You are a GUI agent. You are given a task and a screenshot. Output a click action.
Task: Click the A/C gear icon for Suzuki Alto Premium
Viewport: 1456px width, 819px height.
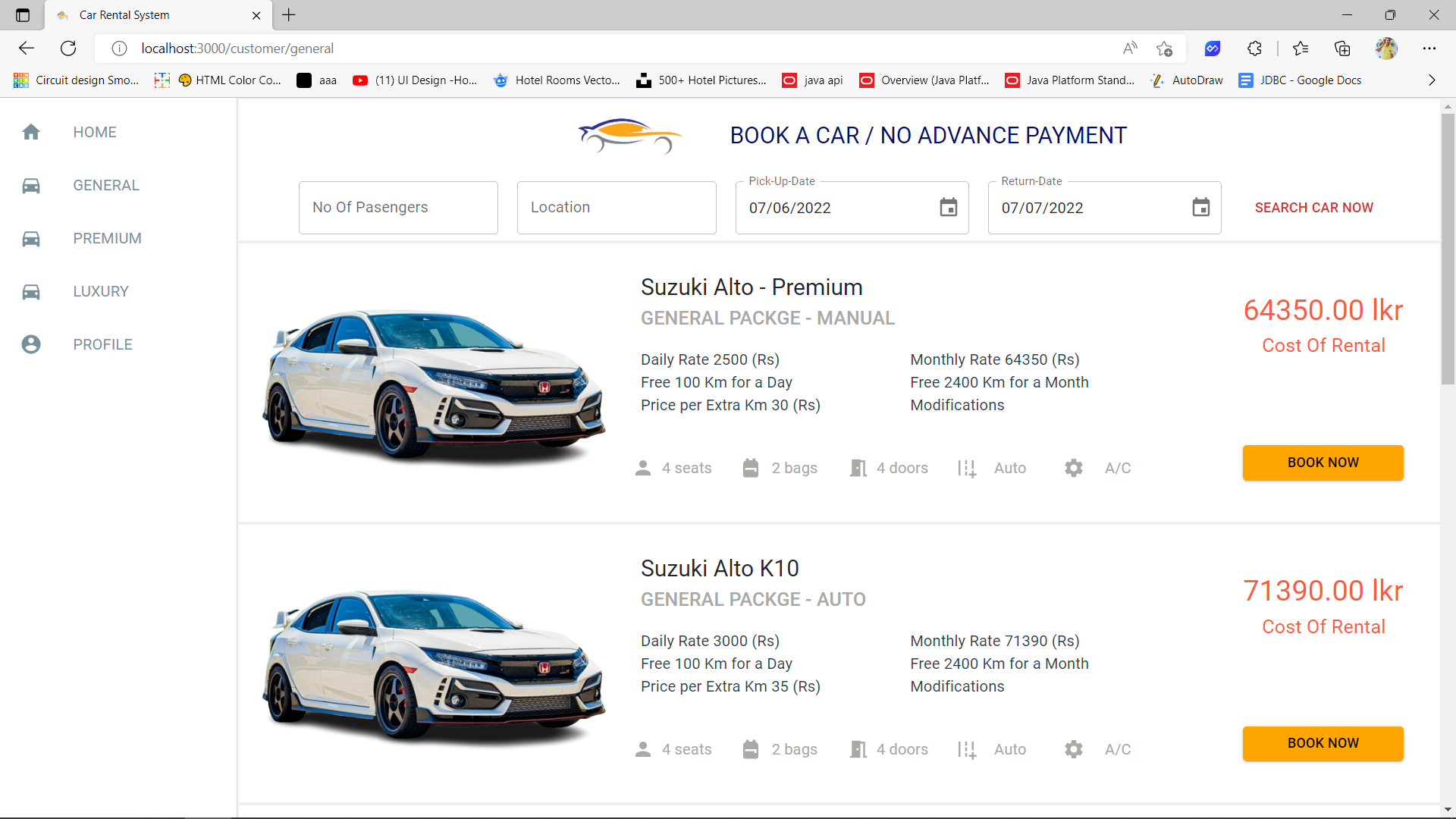click(x=1074, y=468)
